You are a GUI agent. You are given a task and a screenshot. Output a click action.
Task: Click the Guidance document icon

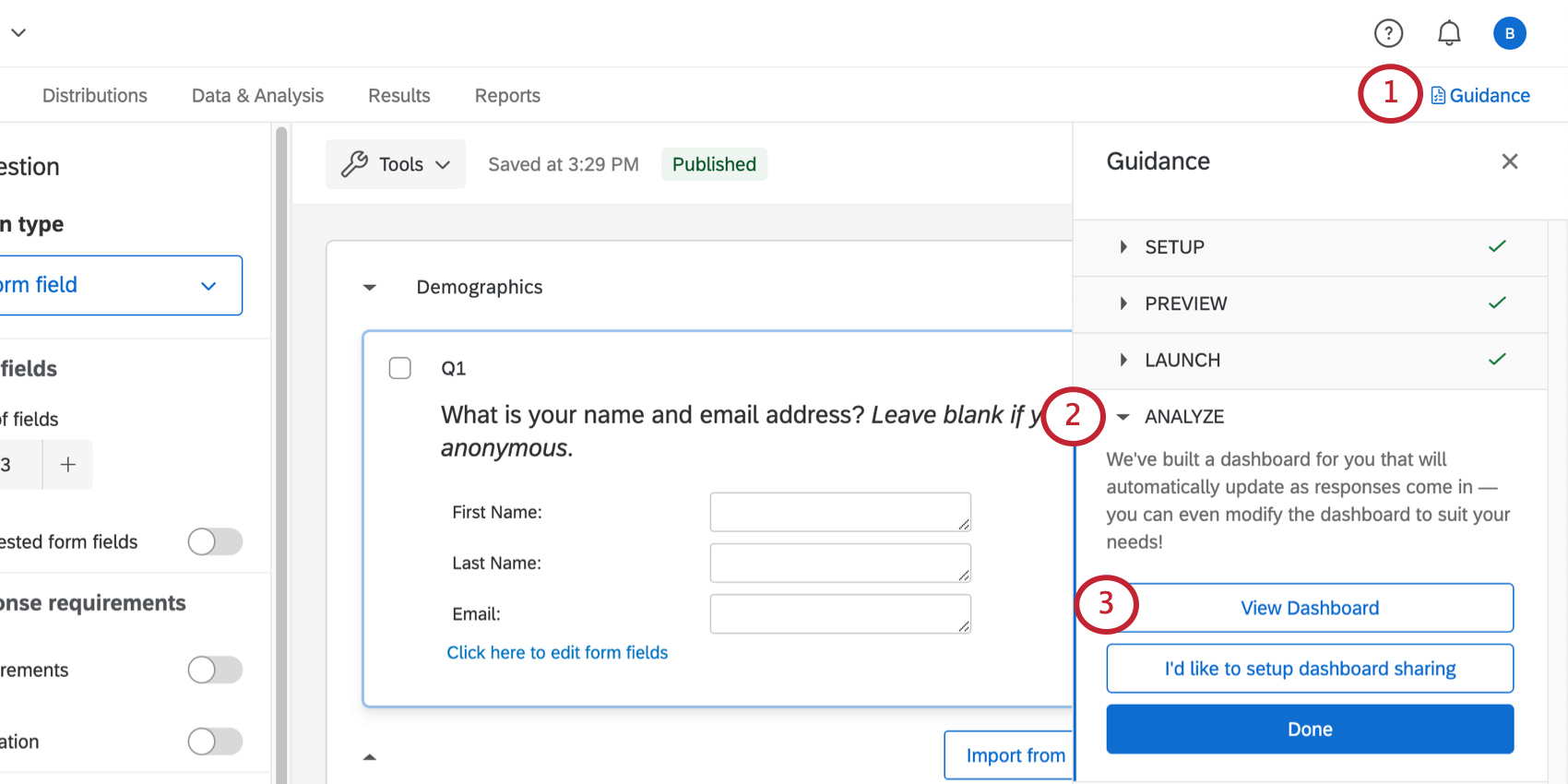coord(1438,96)
